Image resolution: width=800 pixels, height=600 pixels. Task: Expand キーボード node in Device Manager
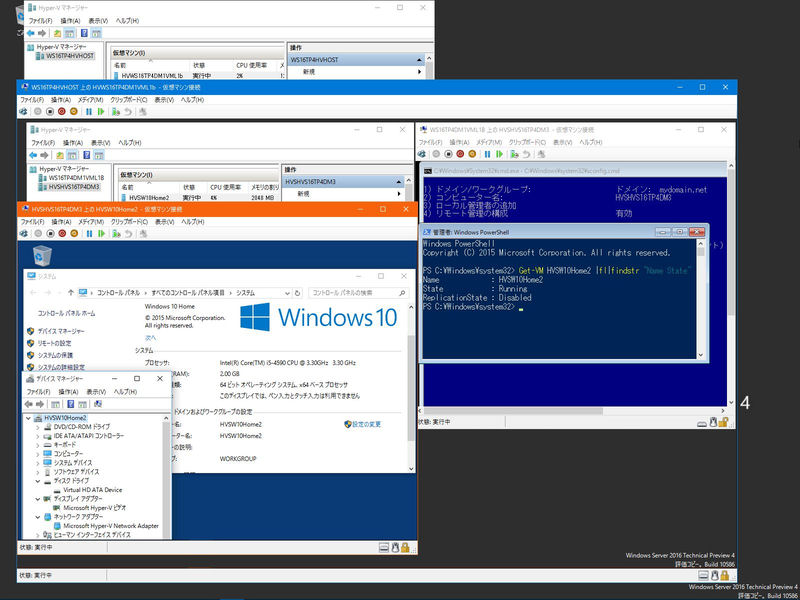[x=38, y=445]
